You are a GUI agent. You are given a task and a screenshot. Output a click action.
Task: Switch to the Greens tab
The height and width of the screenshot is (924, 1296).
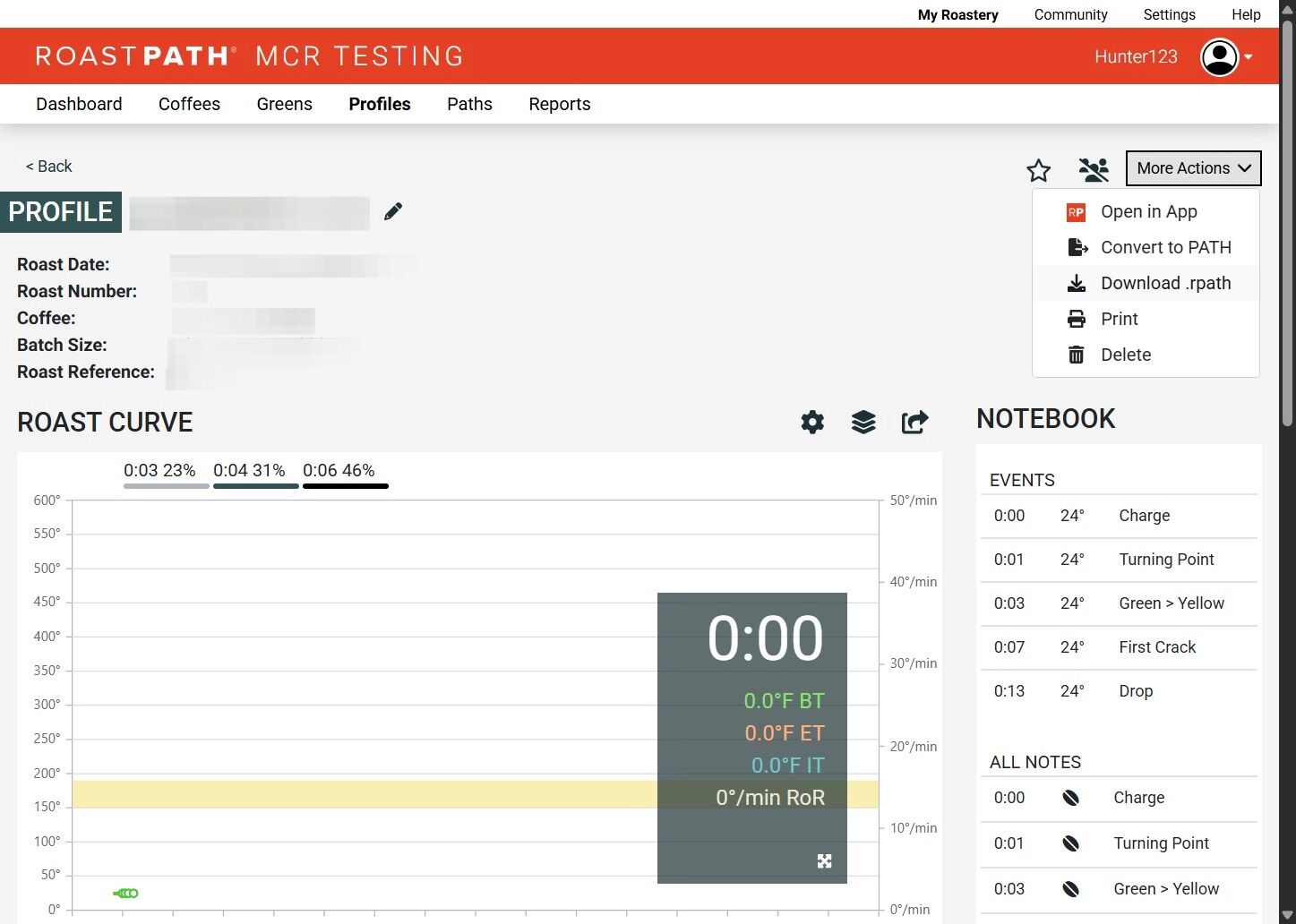(285, 104)
